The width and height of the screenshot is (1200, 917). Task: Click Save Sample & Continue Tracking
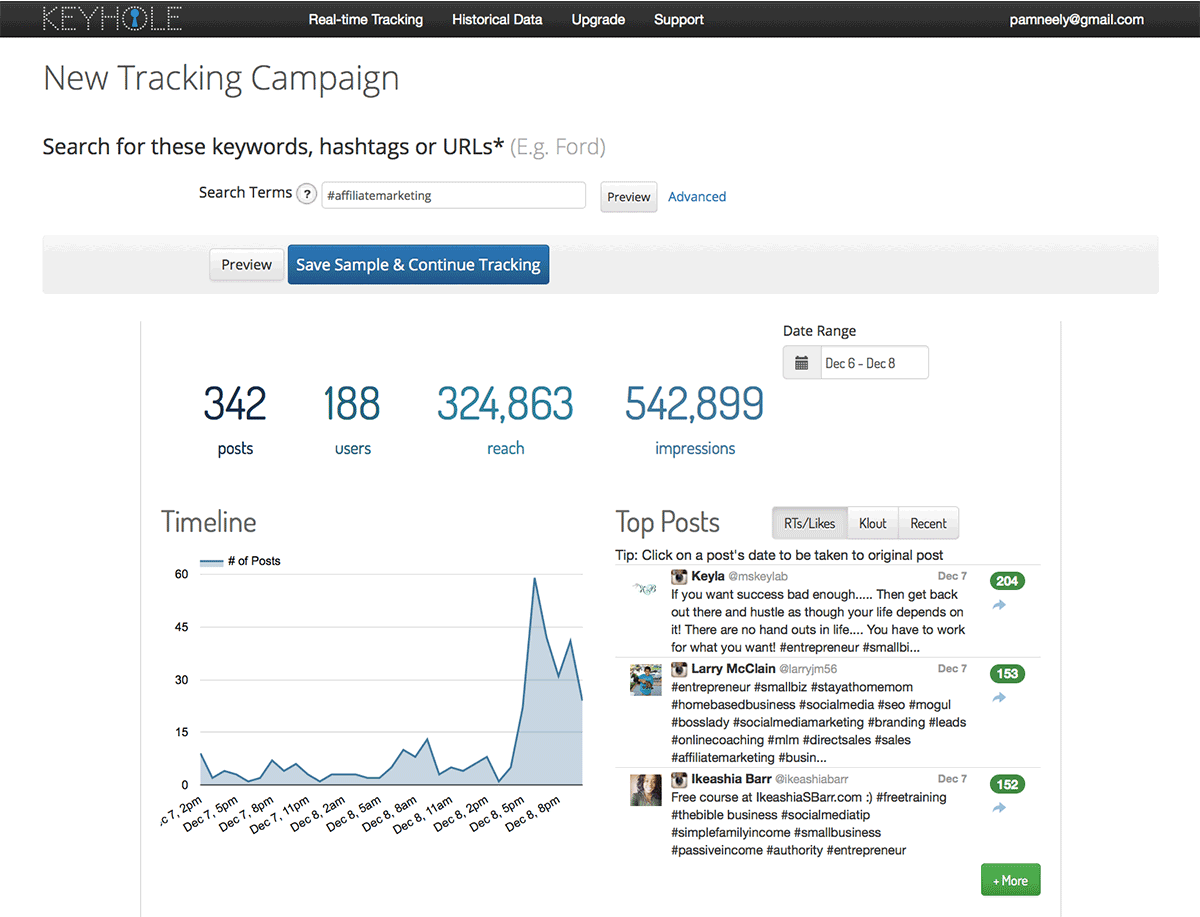pos(418,265)
